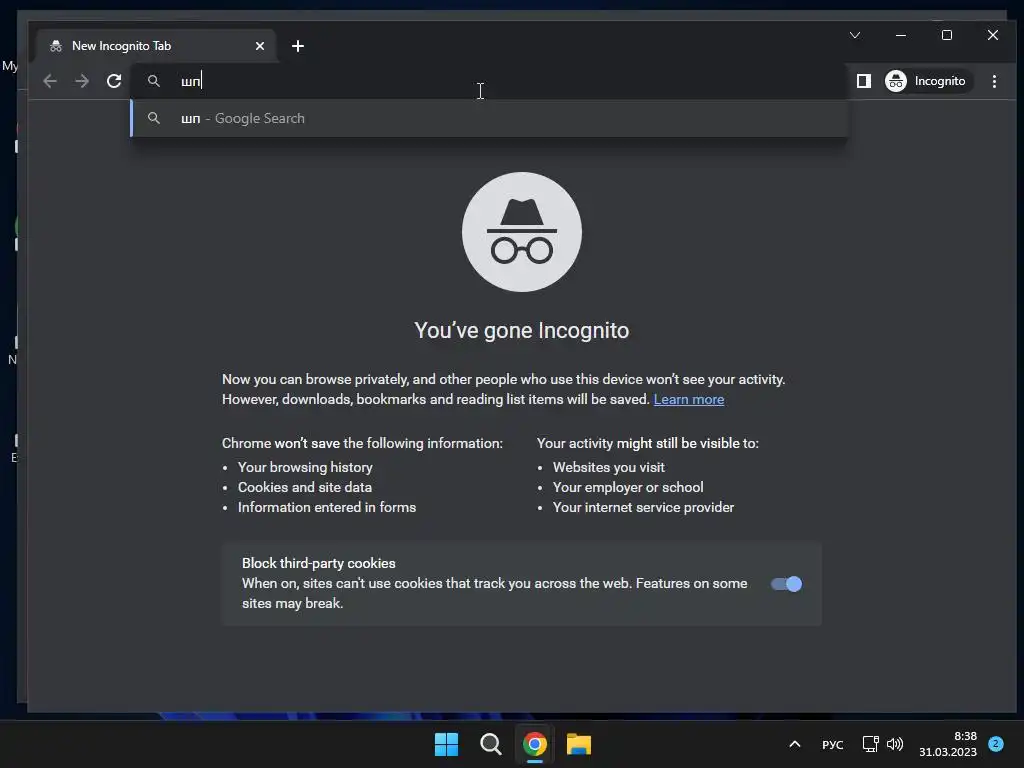Screen dimensions: 1024x768
Task: Open the side panel icon
Action: [863, 81]
